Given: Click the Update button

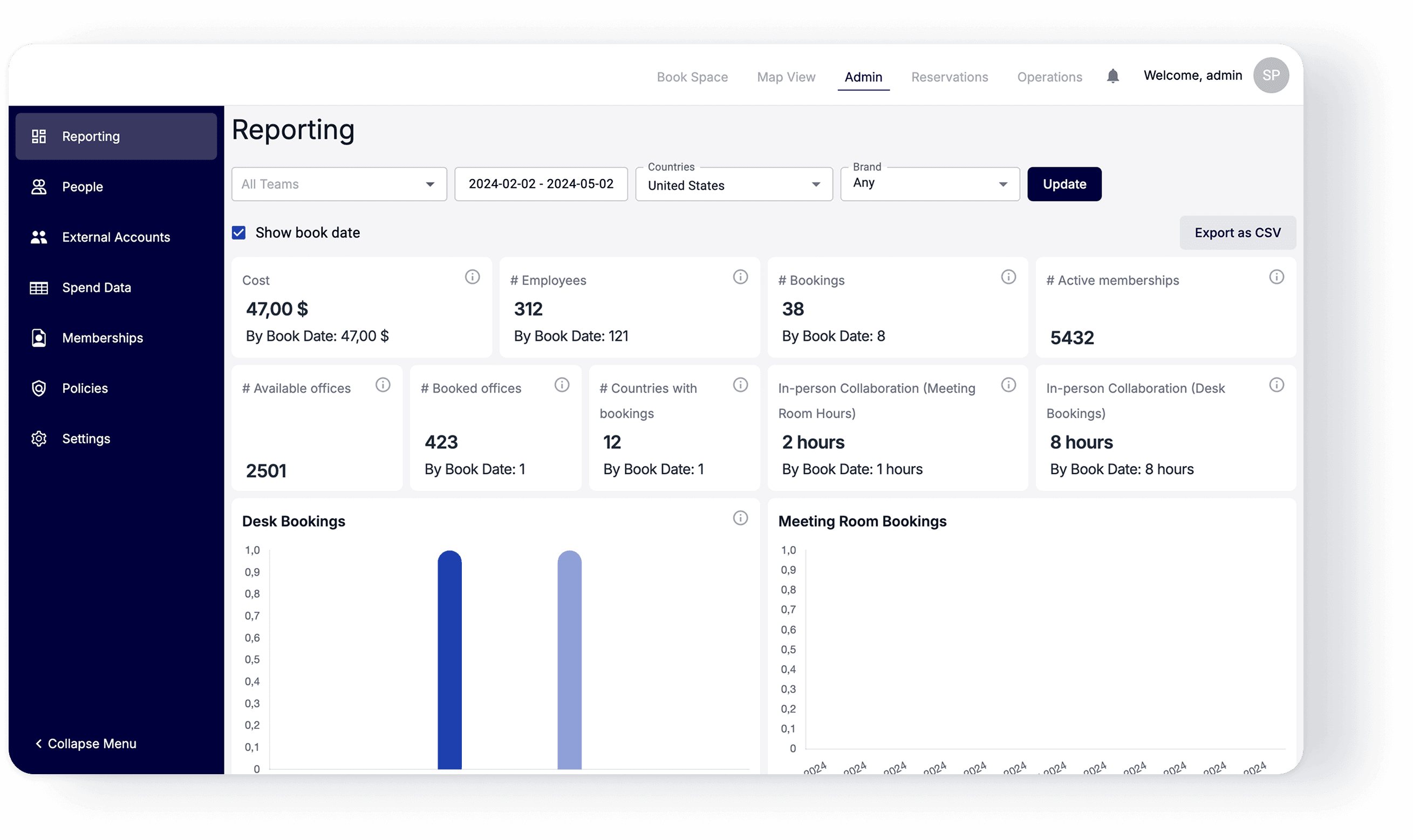Looking at the screenshot, I should click(1063, 184).
